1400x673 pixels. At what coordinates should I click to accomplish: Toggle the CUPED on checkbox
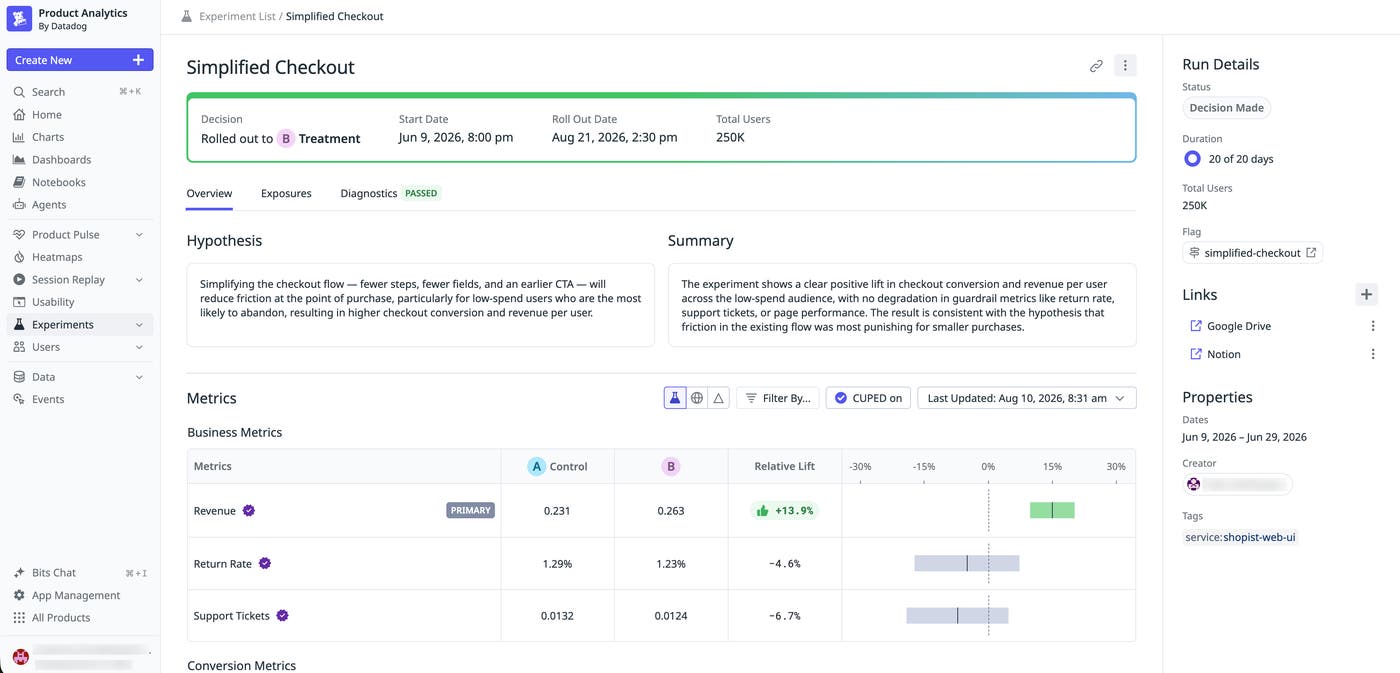tap(868, 398)
